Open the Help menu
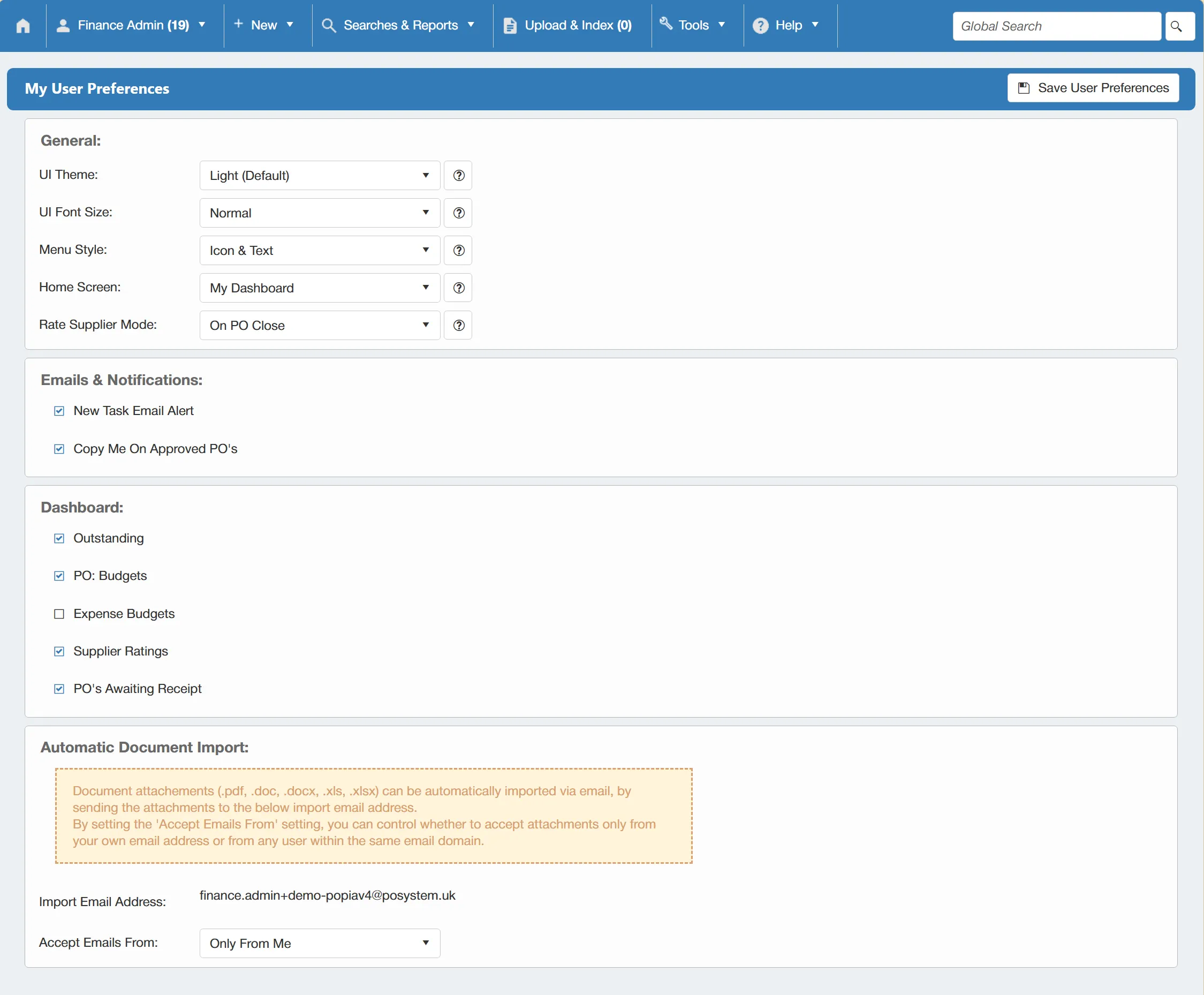 pos(786,25)
